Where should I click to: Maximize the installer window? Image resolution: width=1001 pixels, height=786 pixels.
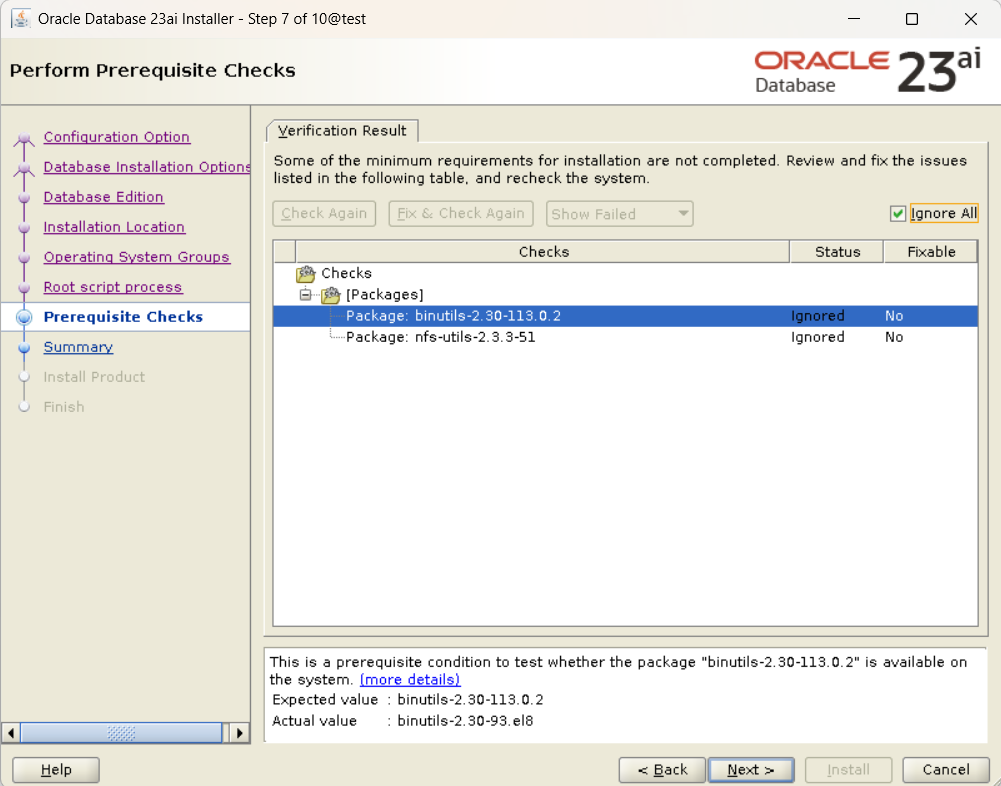(x=912, y=19)
